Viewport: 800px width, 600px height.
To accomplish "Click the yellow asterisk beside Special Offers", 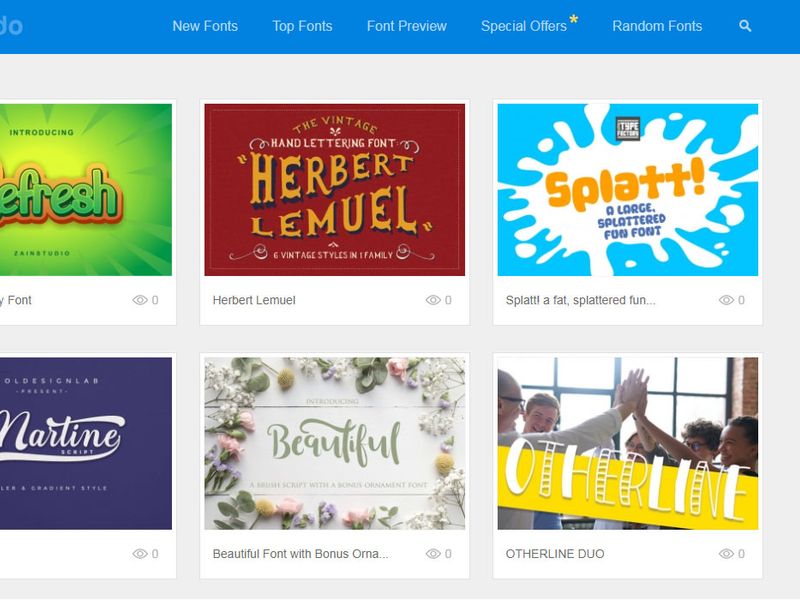I will (x=574, y=19).
